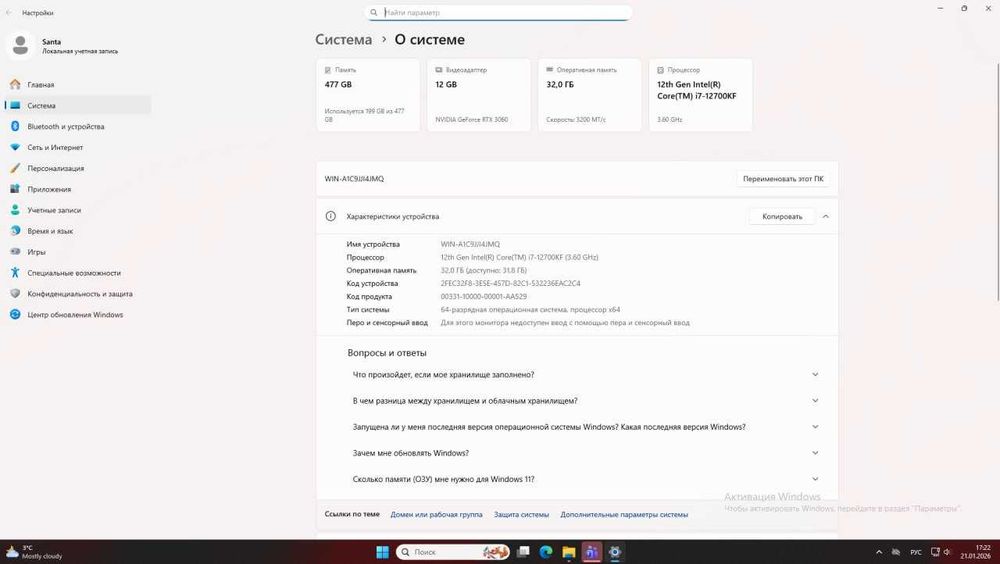Maximize the Settings window

coord(964,8)
